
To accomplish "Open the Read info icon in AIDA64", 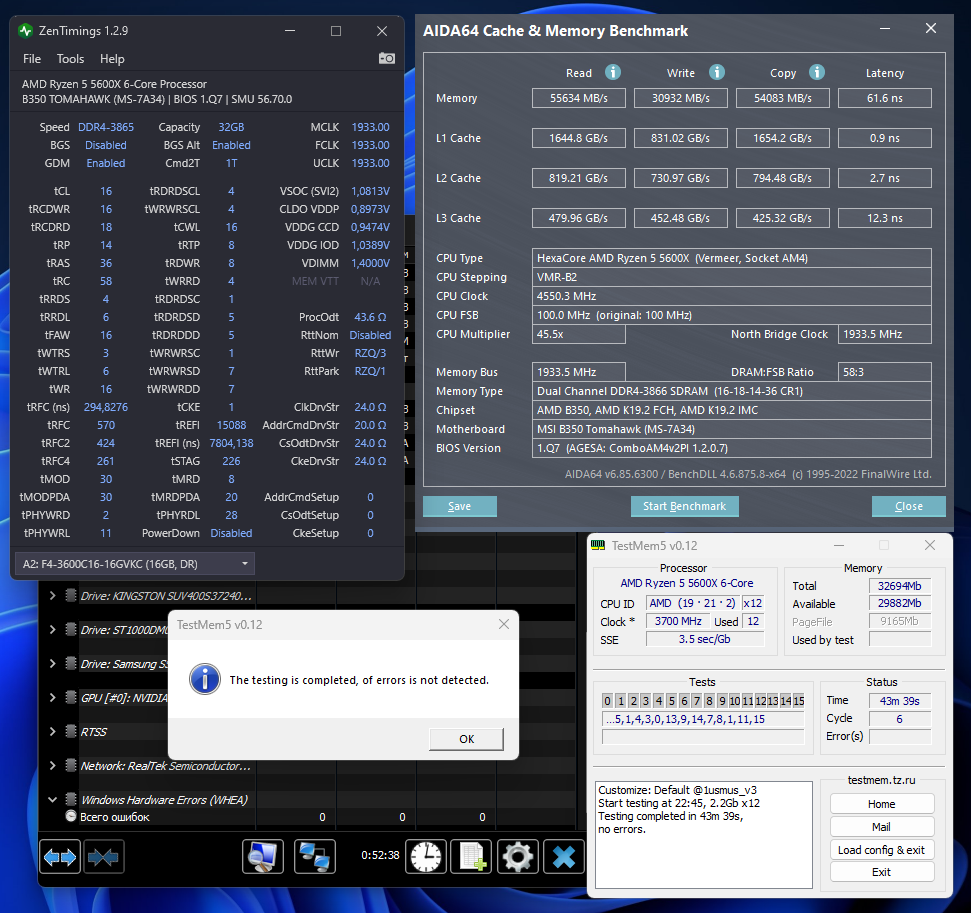I will tap(612, 72).
